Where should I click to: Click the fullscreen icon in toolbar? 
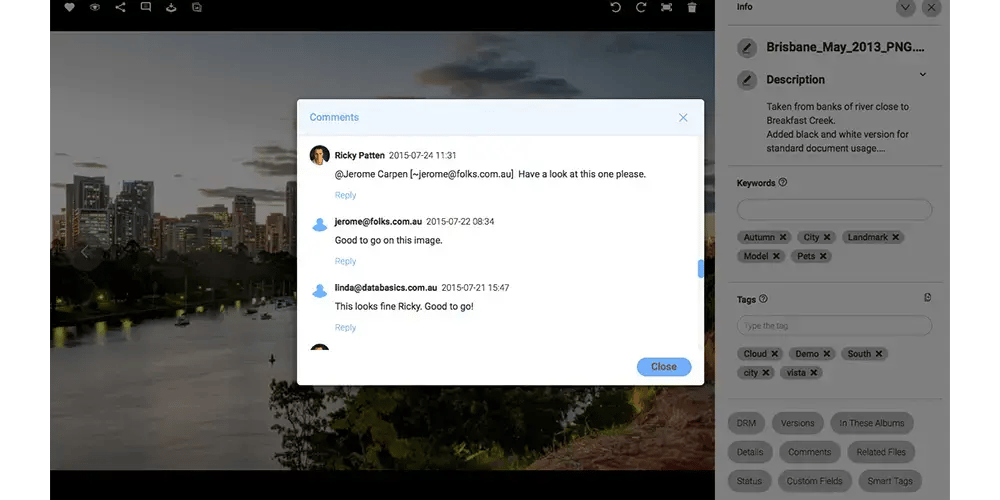pyautogui.click(x=666, y=8)
